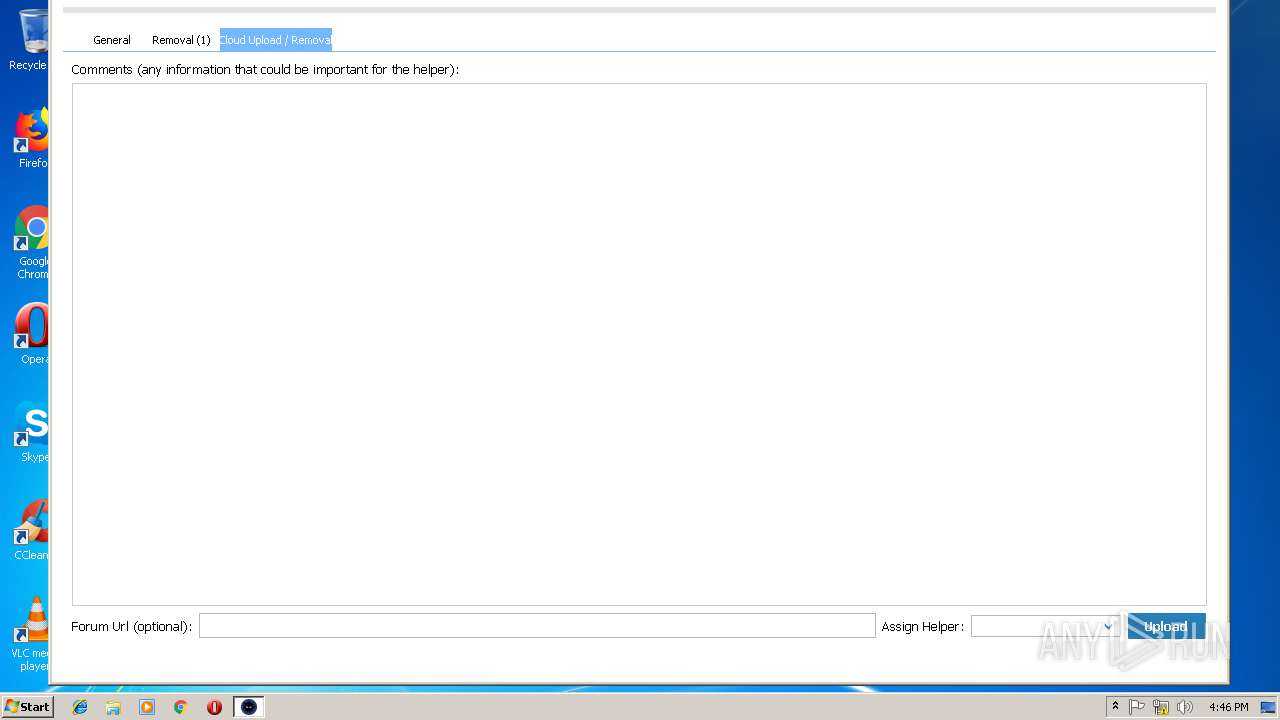Viewport: 1280px width, 720px height.
Task: Open Windows Media Player taskbar icon
Action: 147,707
